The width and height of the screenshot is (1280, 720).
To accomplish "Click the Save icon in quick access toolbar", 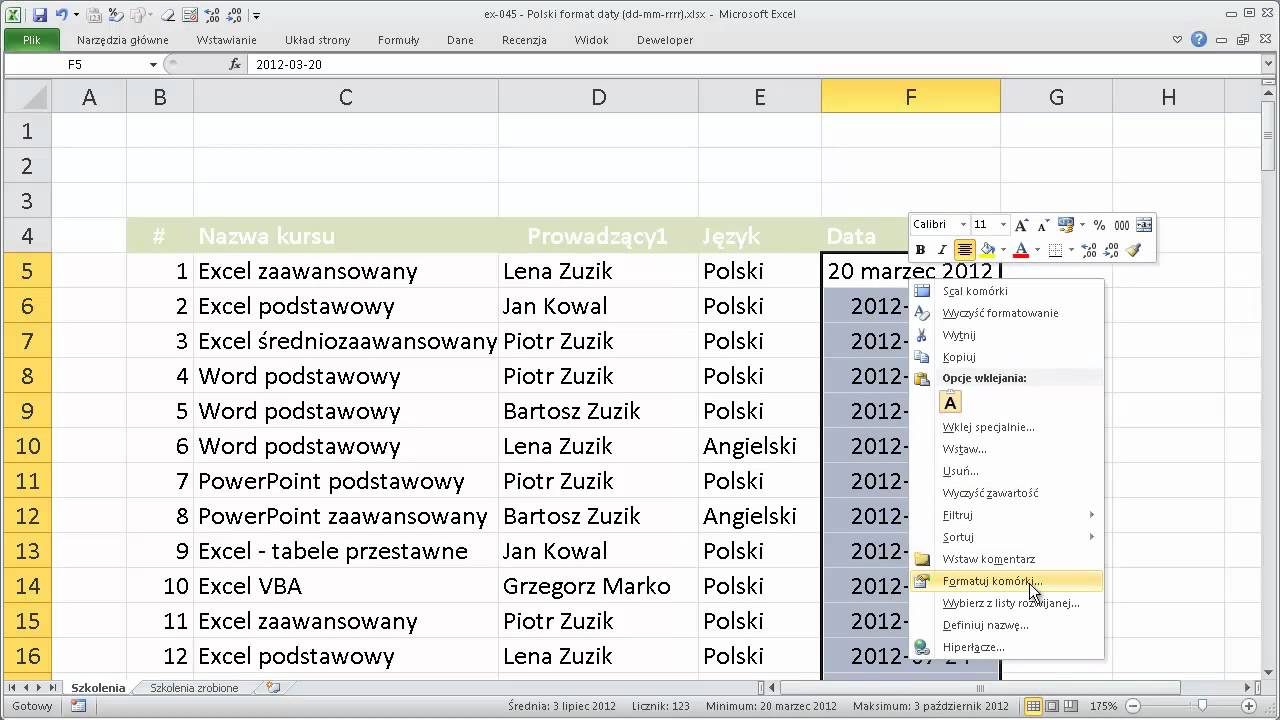I will click(x=40, y=15).
